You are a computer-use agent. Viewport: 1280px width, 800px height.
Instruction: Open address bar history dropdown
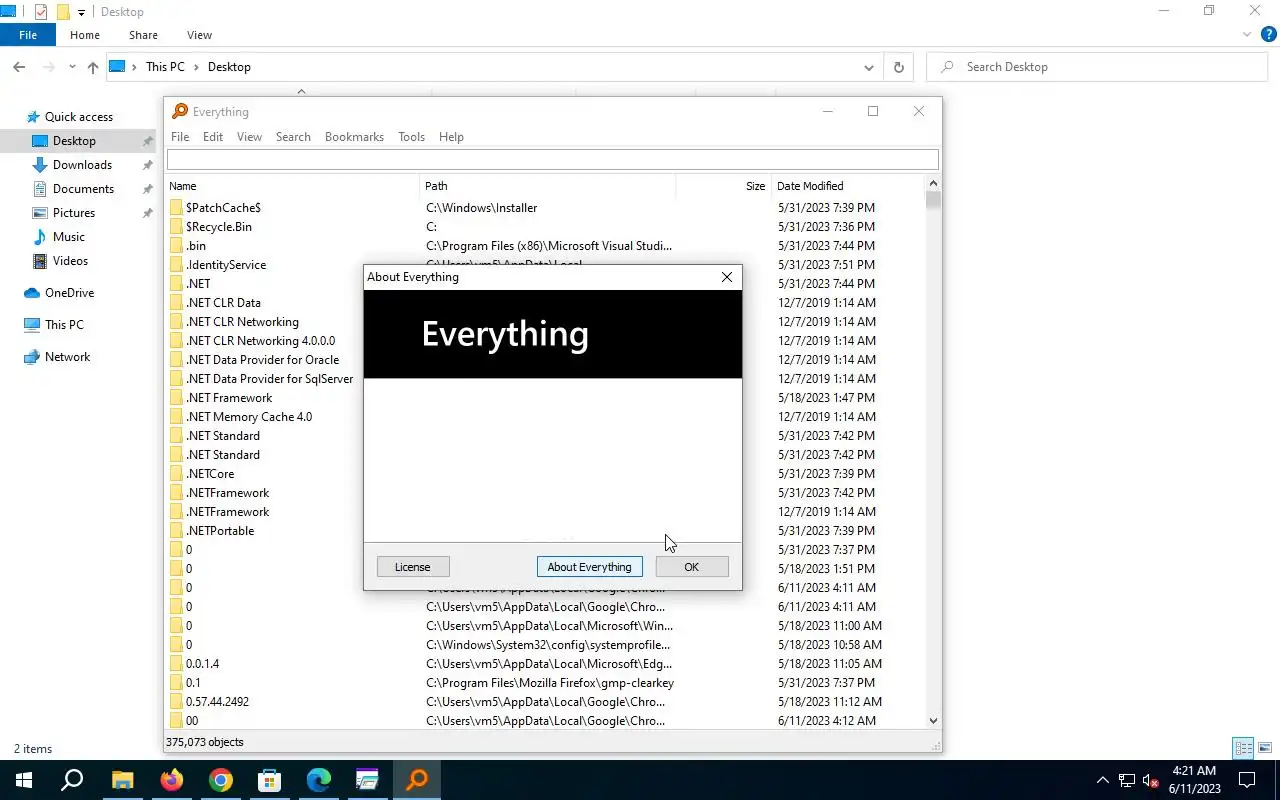point(868,67)
